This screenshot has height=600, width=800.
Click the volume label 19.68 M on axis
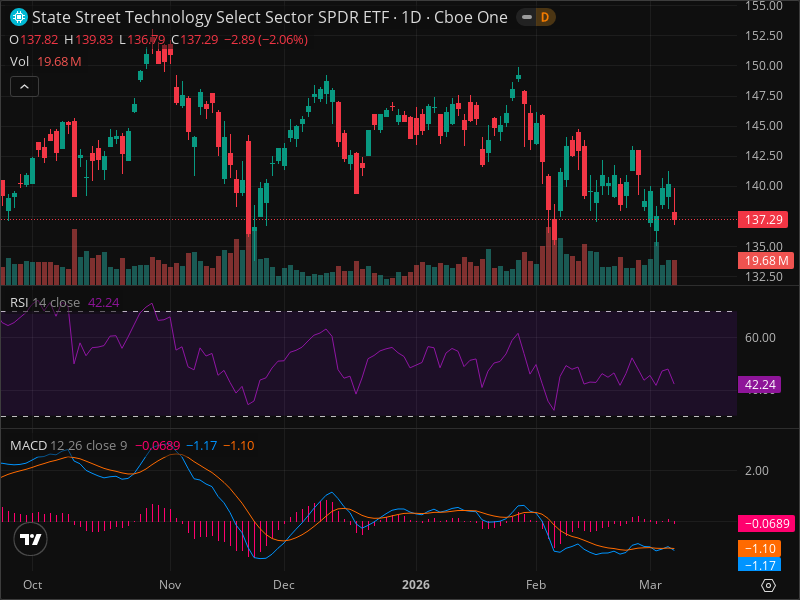766,261
